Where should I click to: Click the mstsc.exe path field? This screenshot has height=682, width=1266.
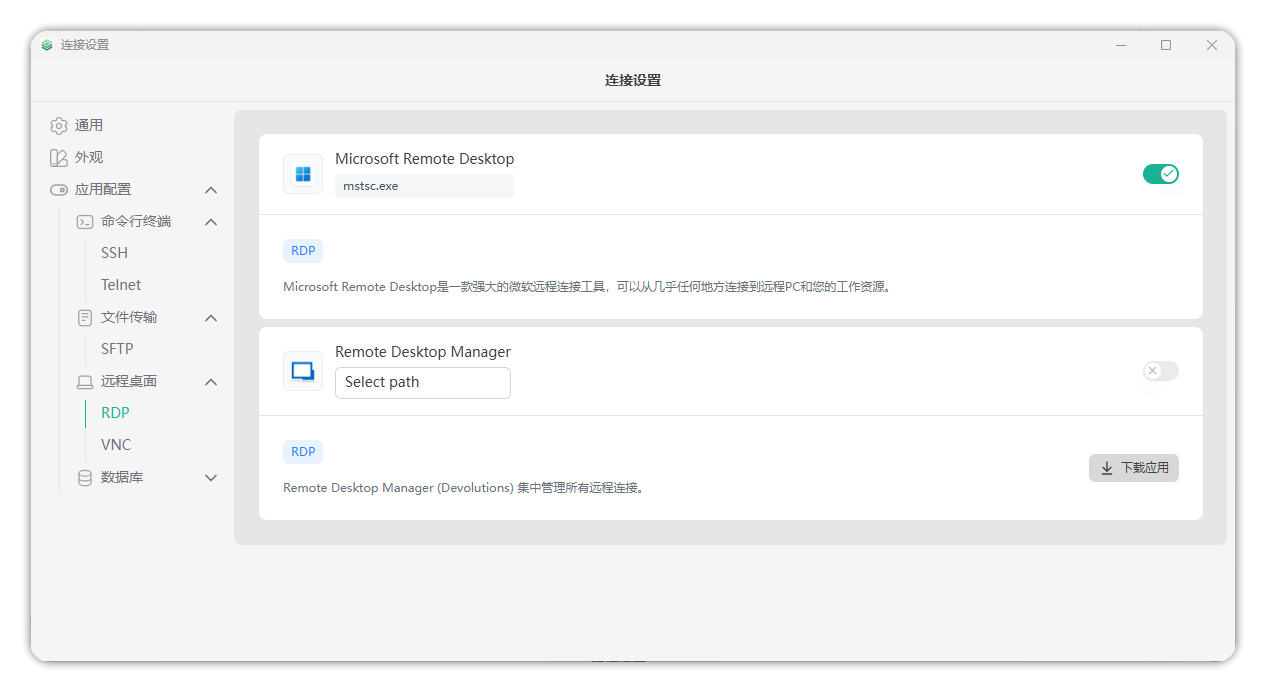423,186
